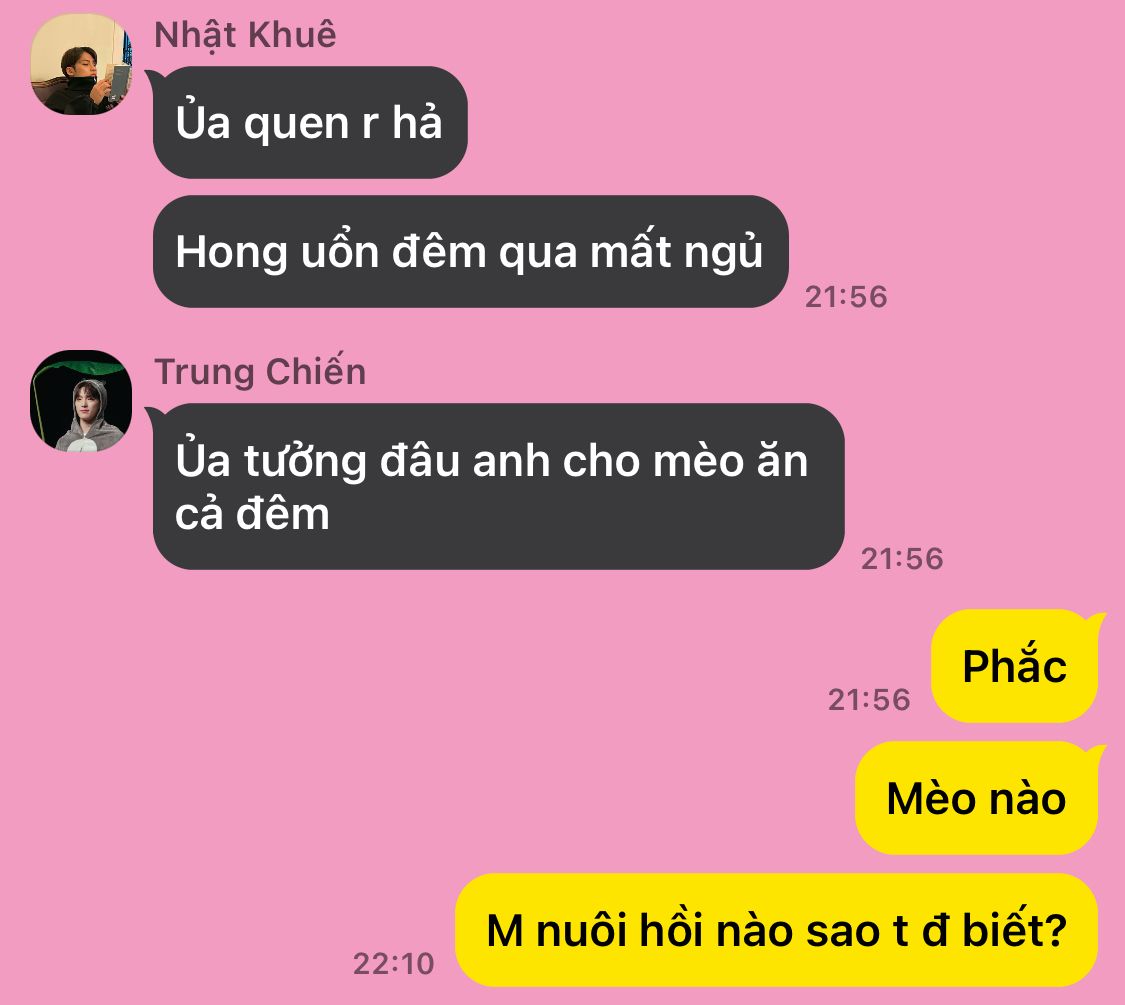Tap the 21:56 timestamp beside 'Phắc'
Viewport: 1125px width, 1005px height.
pyautogui.click(x=870, y=699)
